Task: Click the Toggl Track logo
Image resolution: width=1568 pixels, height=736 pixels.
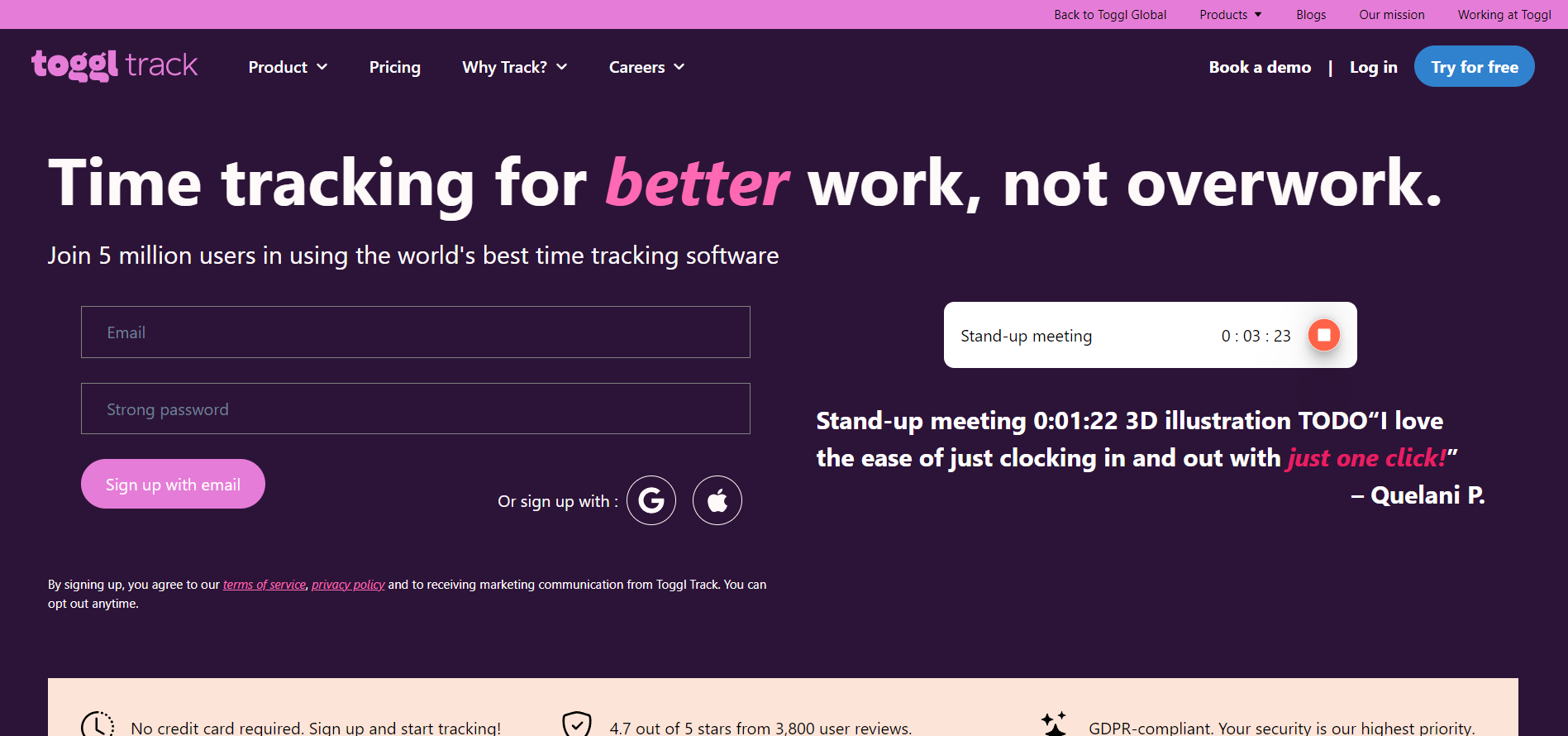Action: [115, 65]
